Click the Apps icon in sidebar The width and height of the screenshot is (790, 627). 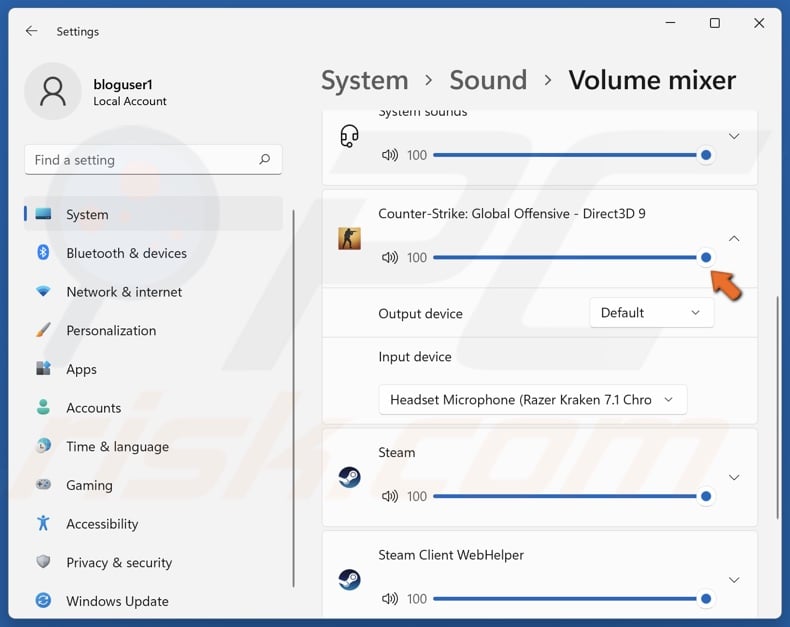click(43, 368)
